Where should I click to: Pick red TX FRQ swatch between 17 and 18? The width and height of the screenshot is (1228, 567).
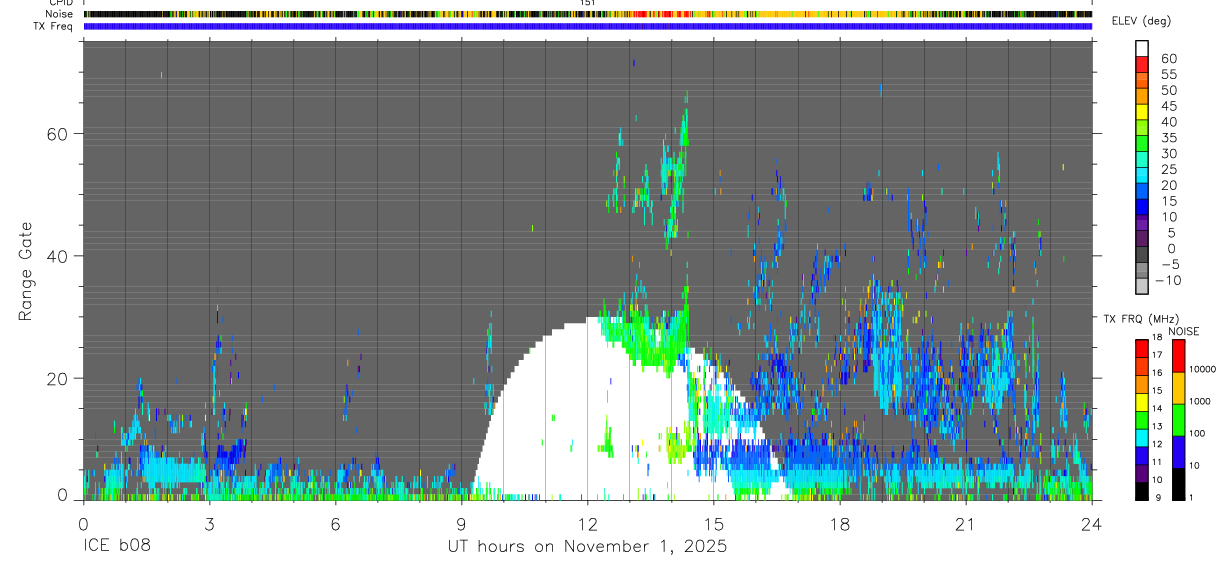pos(1142,348)
